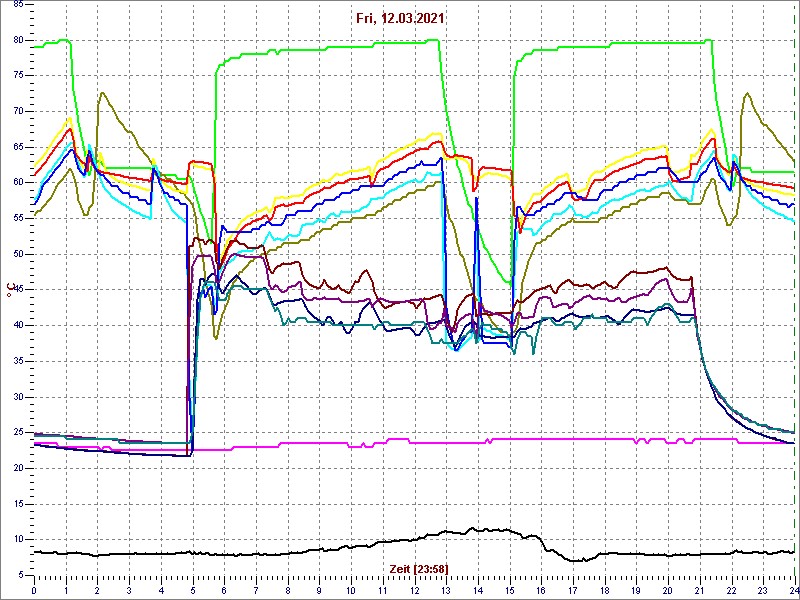The width and height of the screenshot is (800, 600).
Task: Click hour "8" on the time axis
Action: point(287,590)
